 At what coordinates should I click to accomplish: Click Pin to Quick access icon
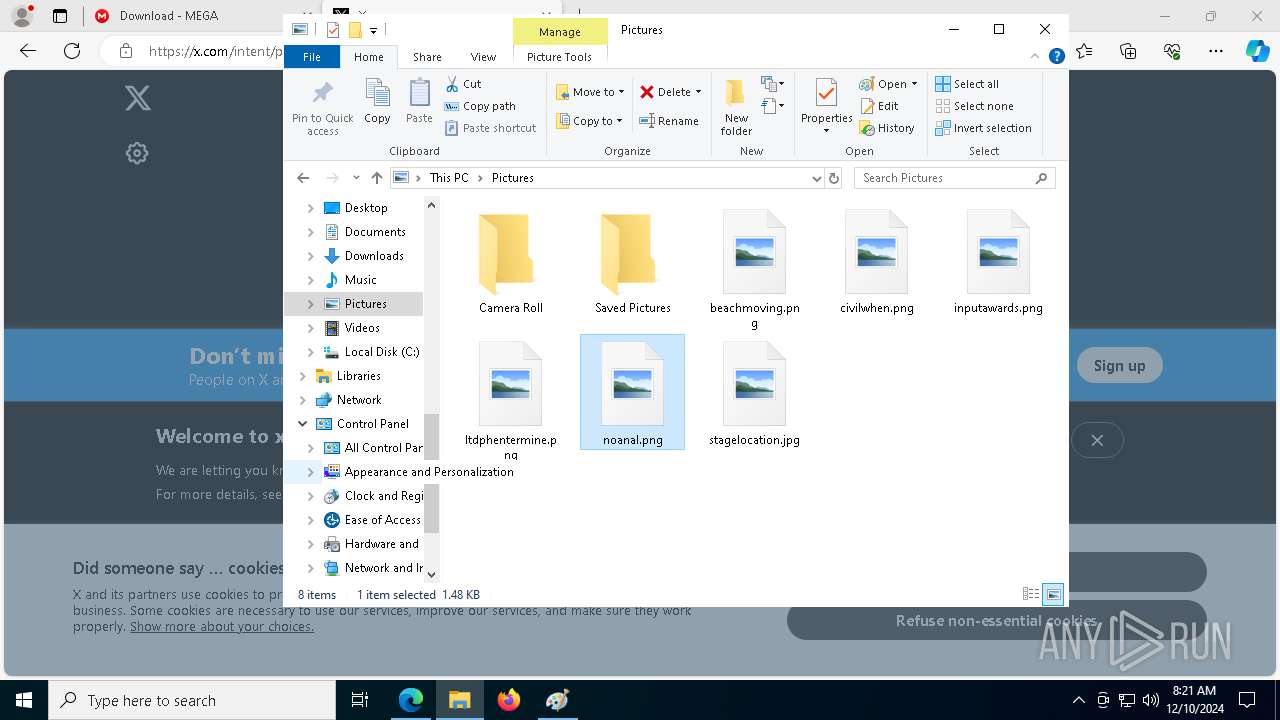click(x=322, y=108)
